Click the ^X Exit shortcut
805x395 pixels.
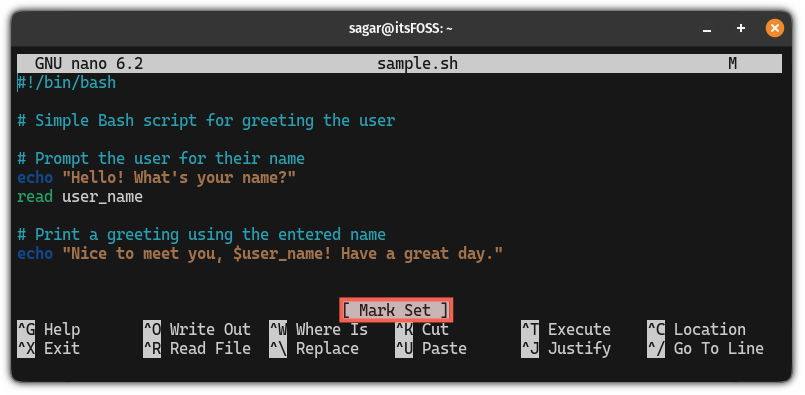coord(49,348)
